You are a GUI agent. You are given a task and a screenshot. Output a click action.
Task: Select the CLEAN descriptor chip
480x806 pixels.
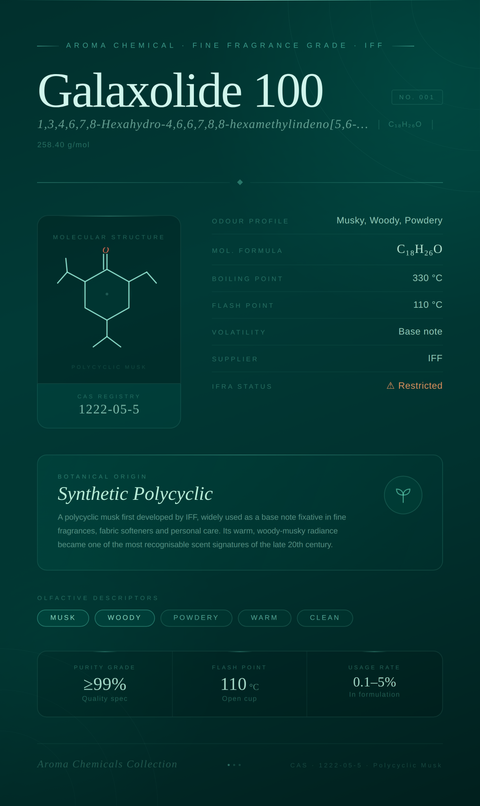(325, 618)
